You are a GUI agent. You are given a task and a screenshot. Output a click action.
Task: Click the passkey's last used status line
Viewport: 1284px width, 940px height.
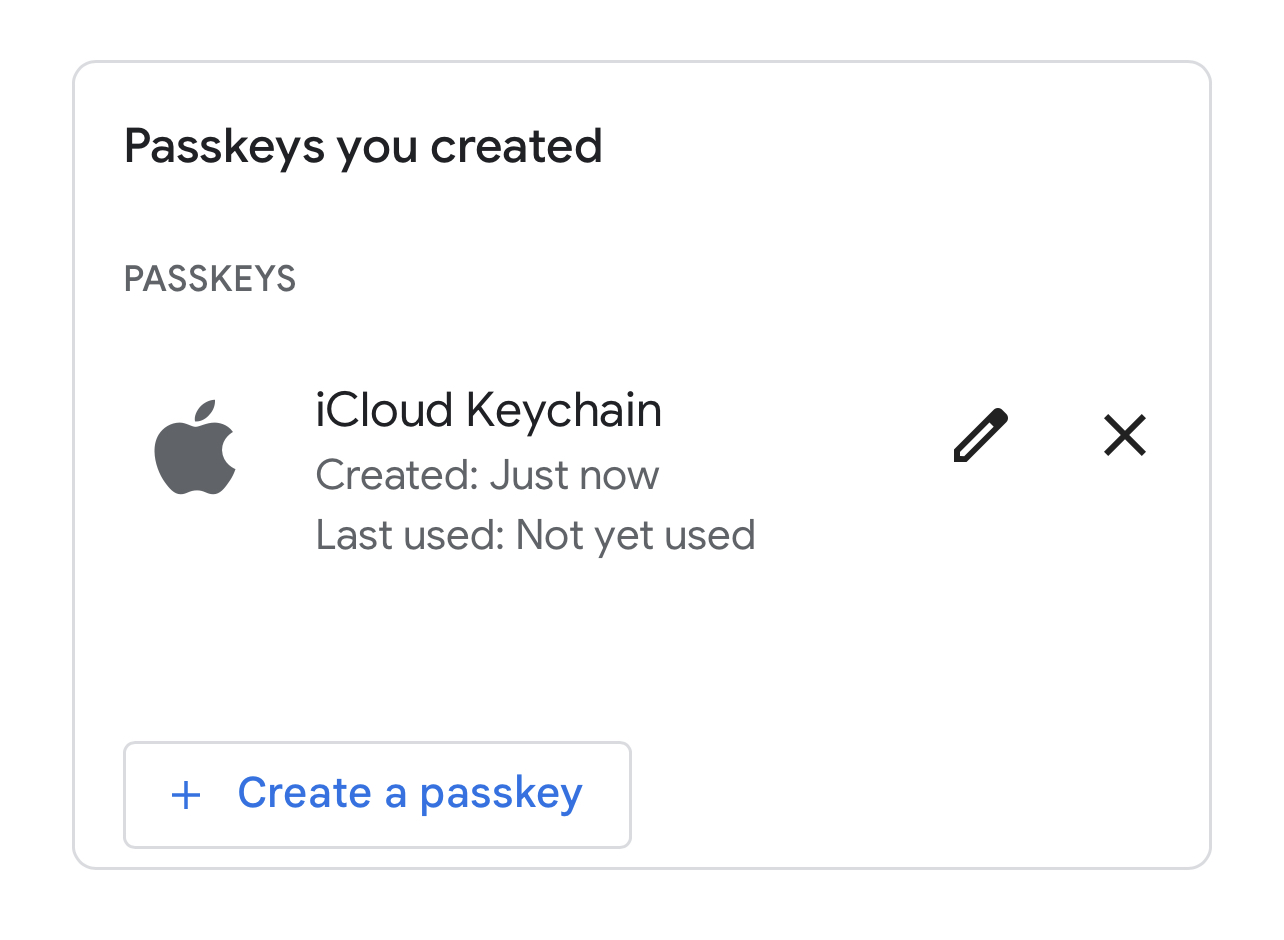click(535, 535)
